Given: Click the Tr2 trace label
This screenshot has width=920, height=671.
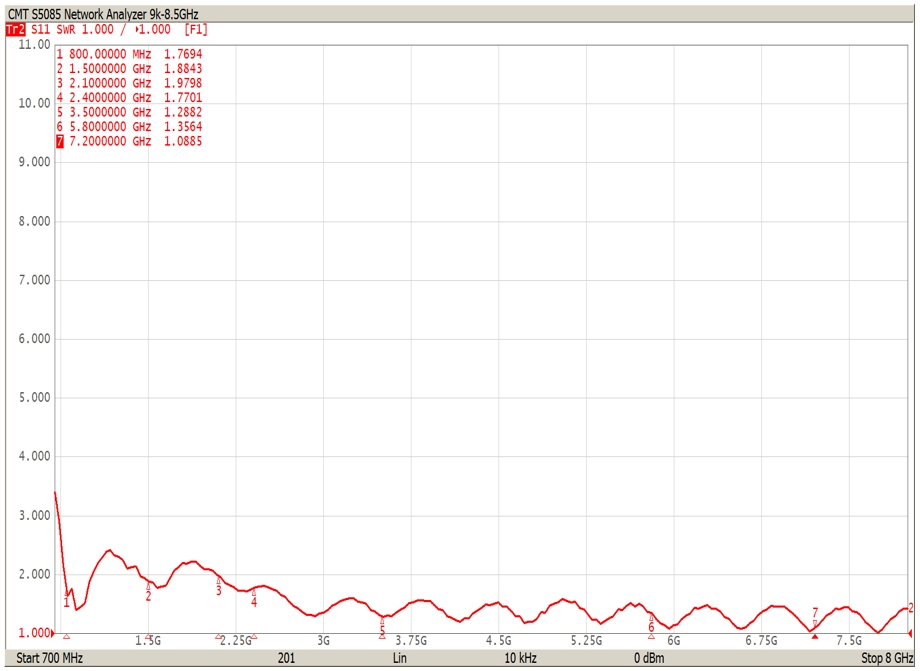Looking at the screenshot, I should coord(14,30).
